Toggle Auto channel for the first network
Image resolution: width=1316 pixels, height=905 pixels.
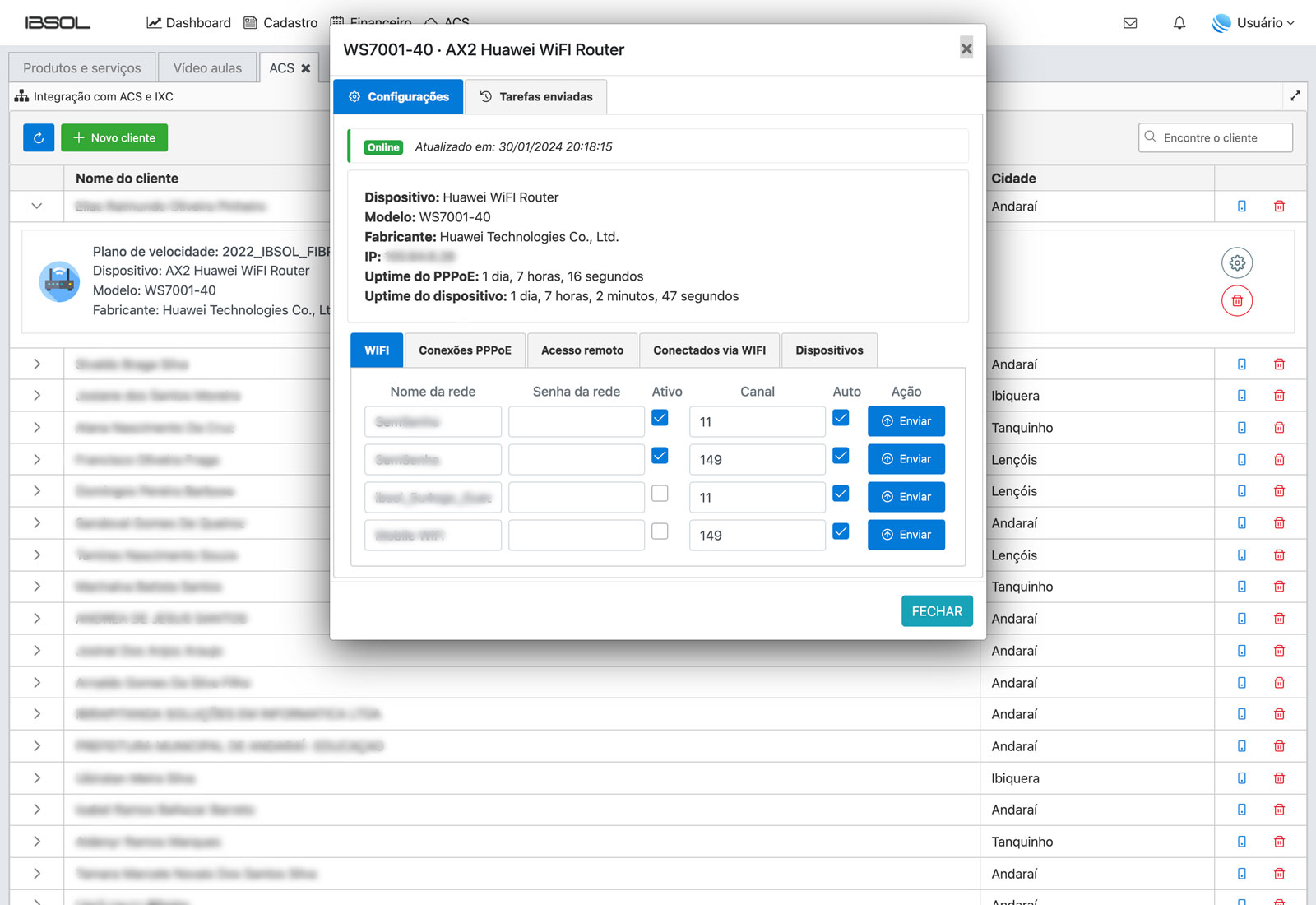click(x=841, y=418)
